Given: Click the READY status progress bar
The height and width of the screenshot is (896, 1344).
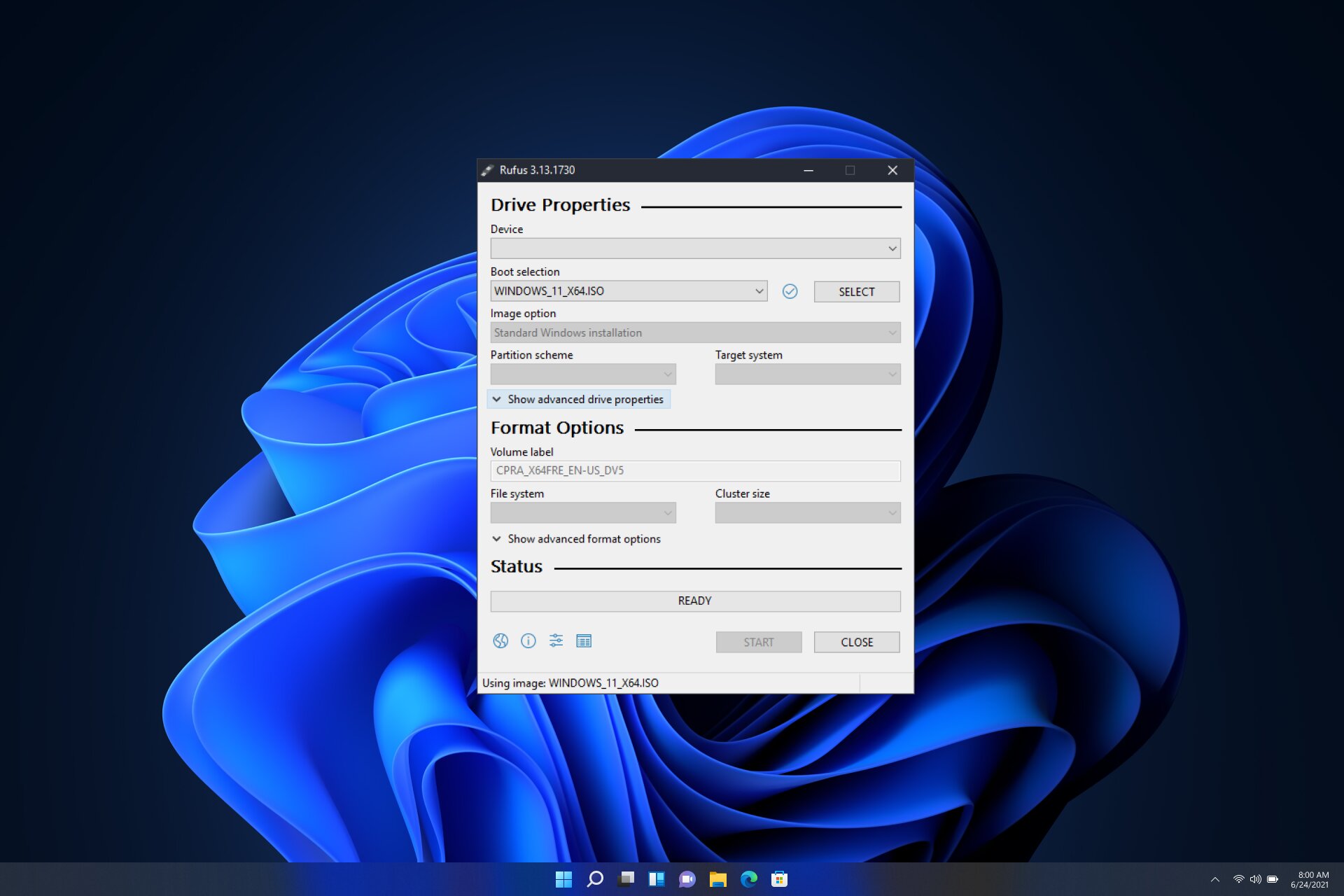Looking at the screenshot, I should tap(695, 601).
